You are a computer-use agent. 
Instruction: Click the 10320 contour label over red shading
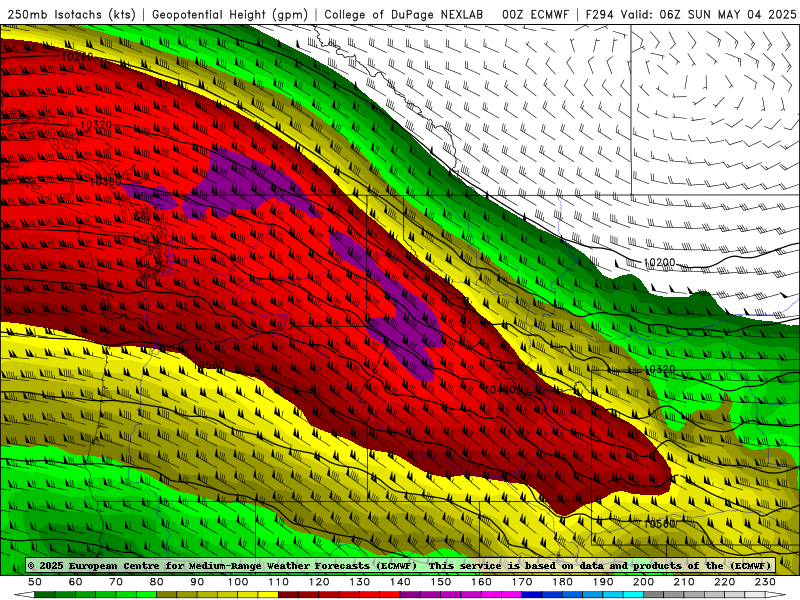pyautogui.click(x=96, y=124)
